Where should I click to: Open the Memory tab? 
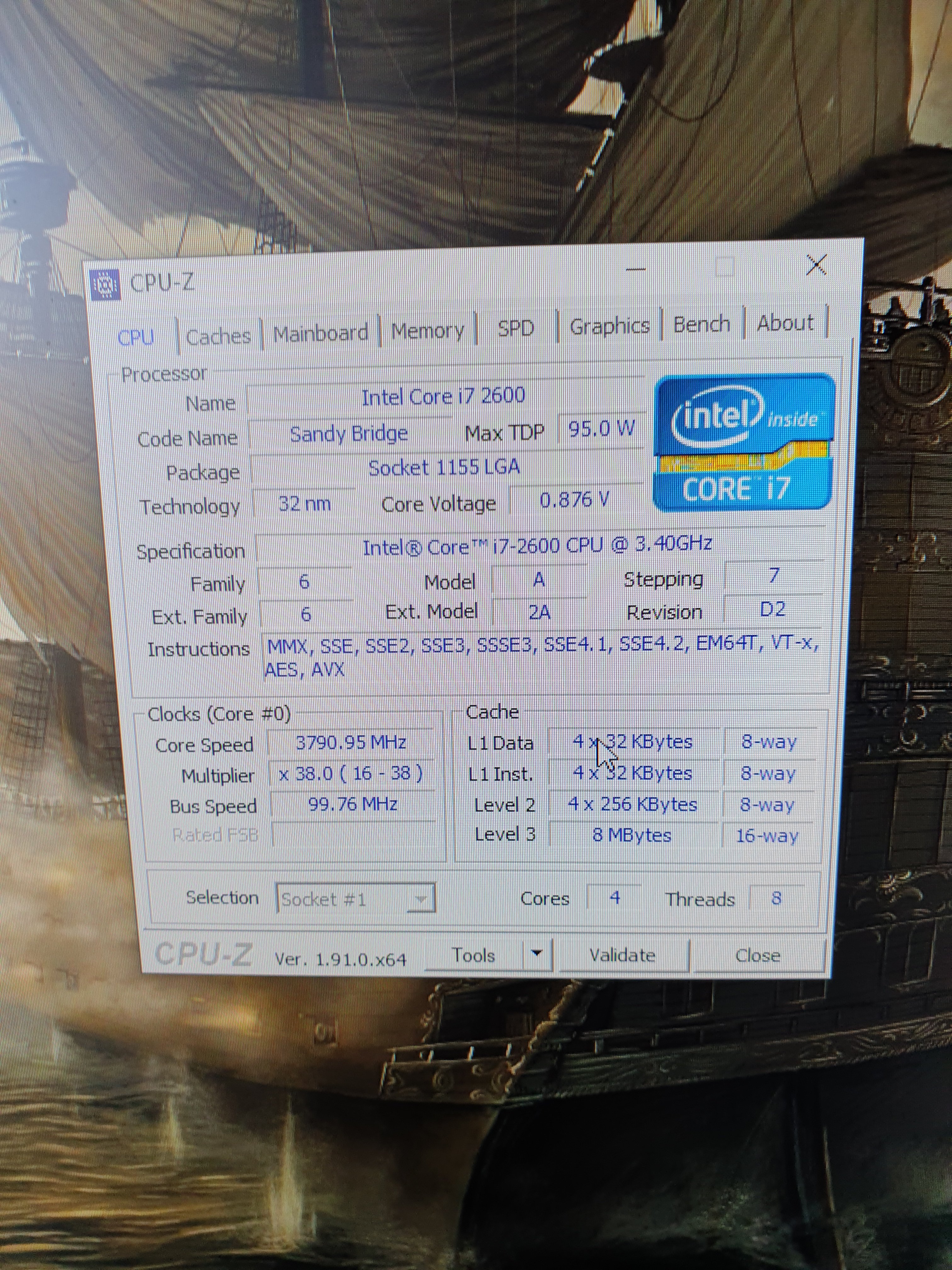(x=428, y=331)
